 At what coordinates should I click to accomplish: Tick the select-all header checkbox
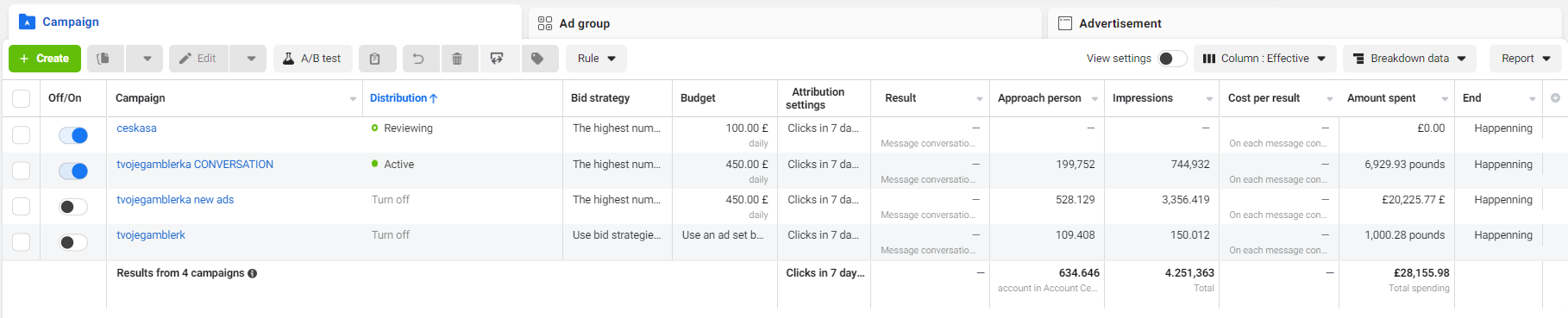point(22,98)
